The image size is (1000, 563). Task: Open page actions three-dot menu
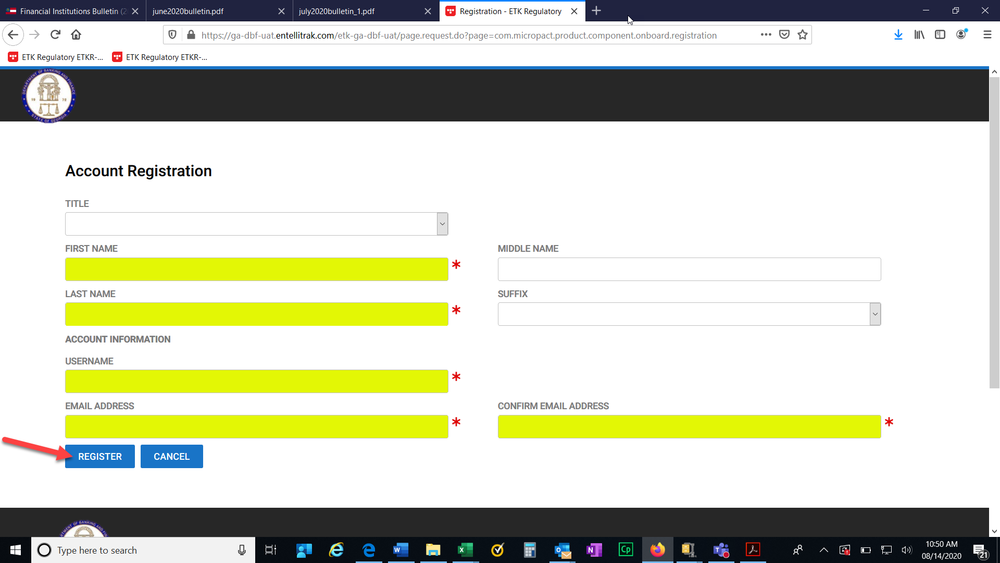click(x=766, y=34)
